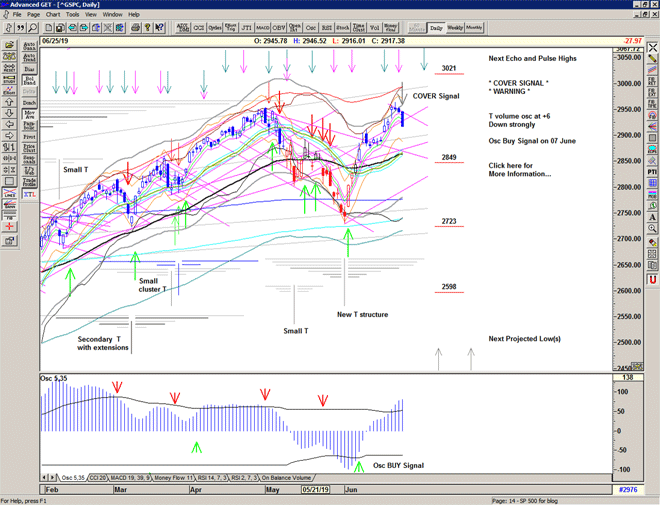Viewport: 660px width, 505px height.
Task: Click the new blank page toolbar icon
Action: click(x=49, y=28)
